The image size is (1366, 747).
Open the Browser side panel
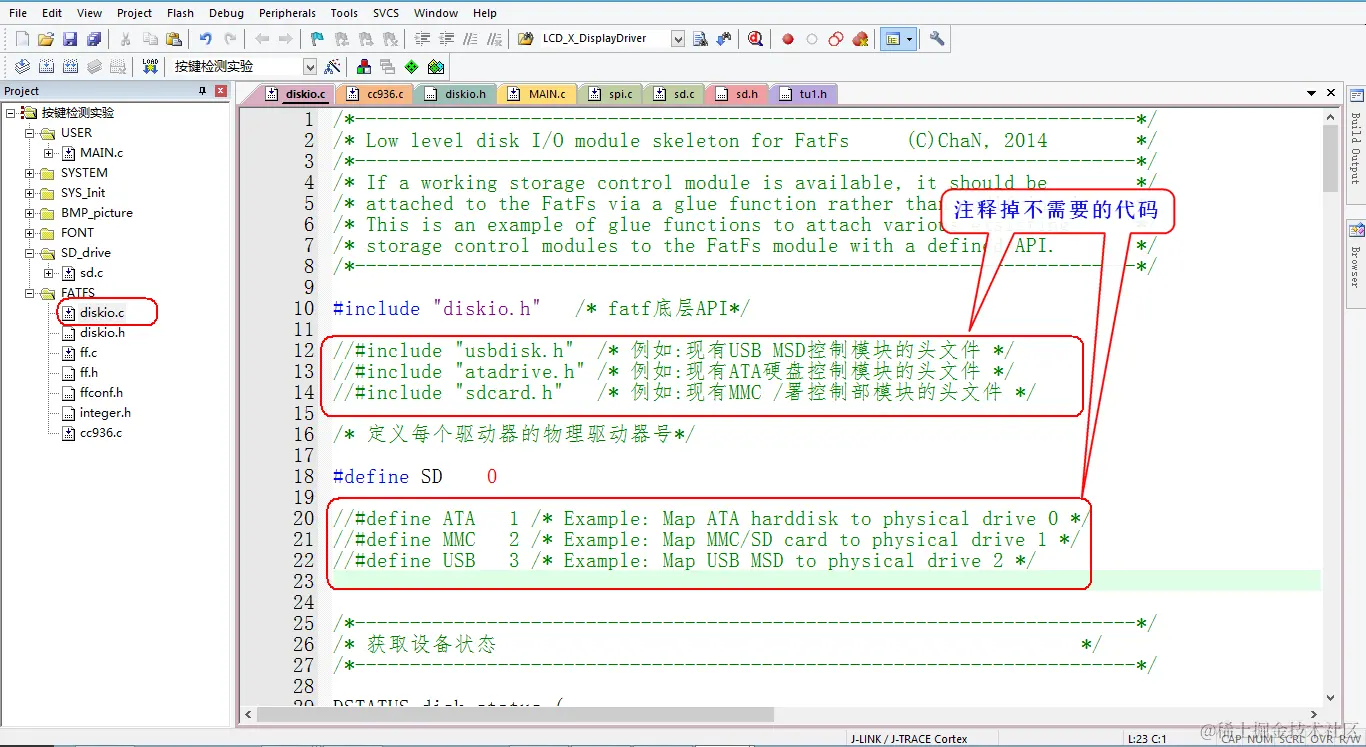[x=1355, y=262]
